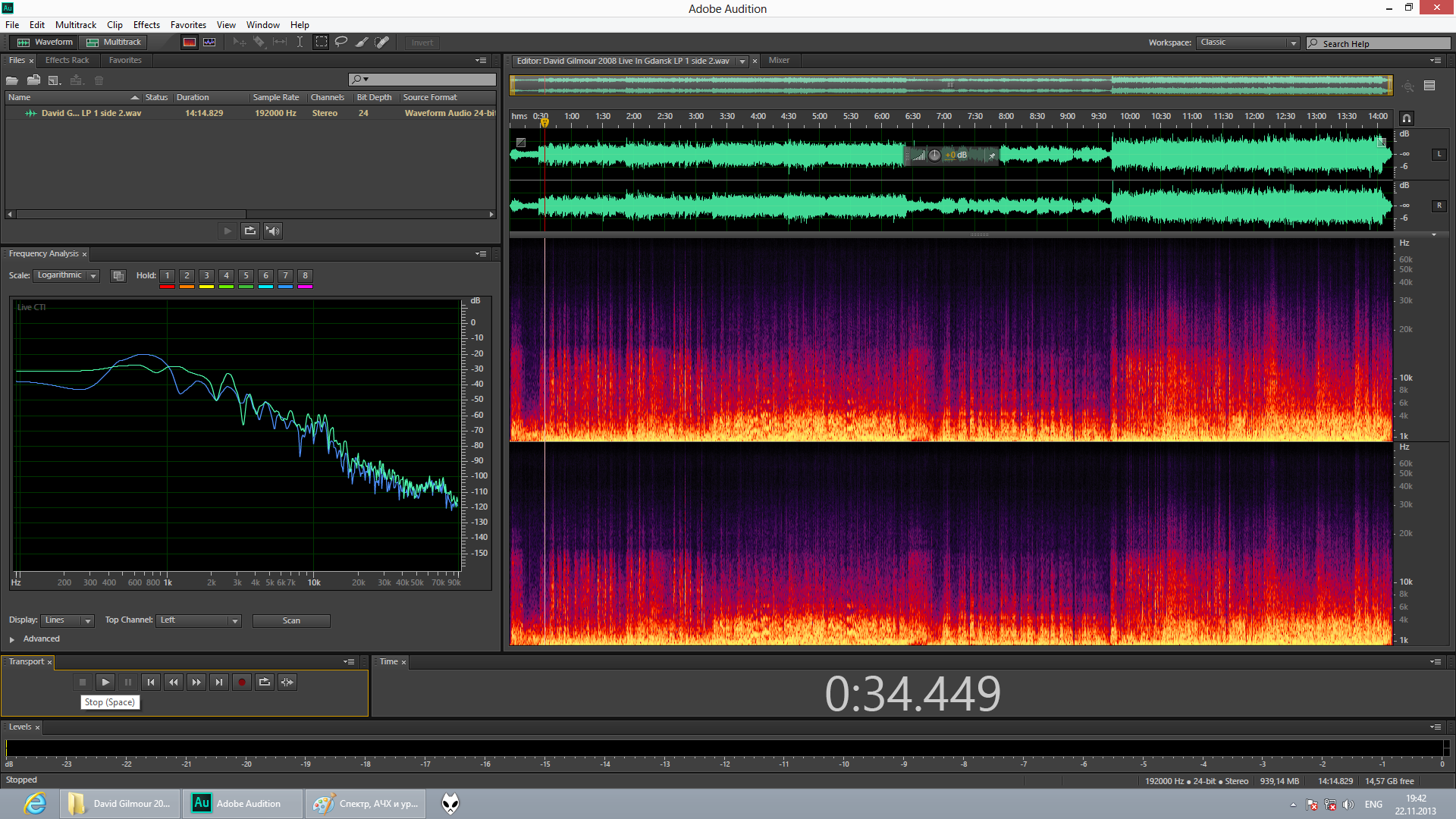The width and height of the screenshot is (1456, 819).
Task: Switch to Multitrack editor view
Action: point(115,42)
